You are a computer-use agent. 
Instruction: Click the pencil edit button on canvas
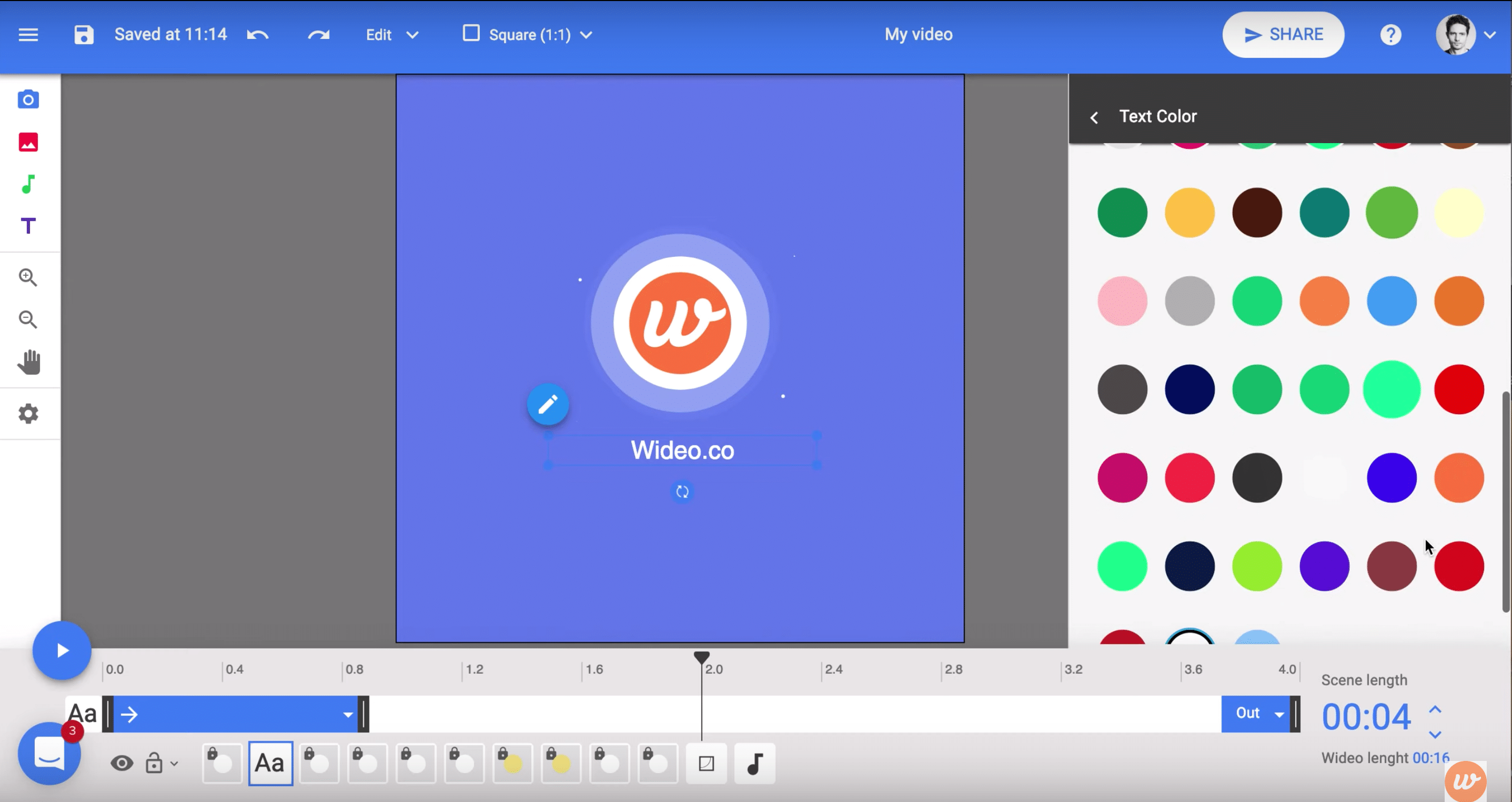coord(548,404)
